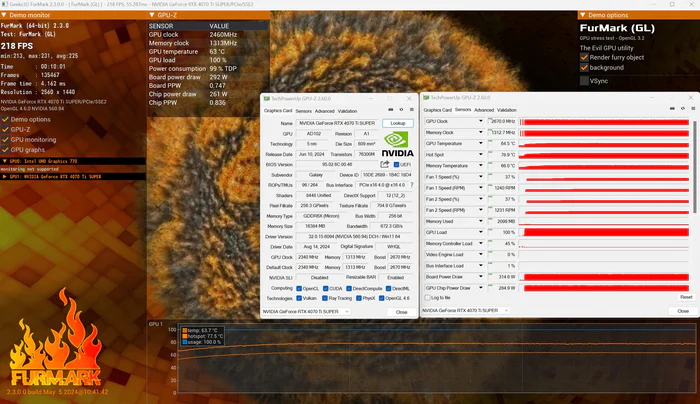This screenshot has height=404, width=700.
Task: Click the screenshot camera icon in left GPU-Z window
Action: (x=391, y=109)
